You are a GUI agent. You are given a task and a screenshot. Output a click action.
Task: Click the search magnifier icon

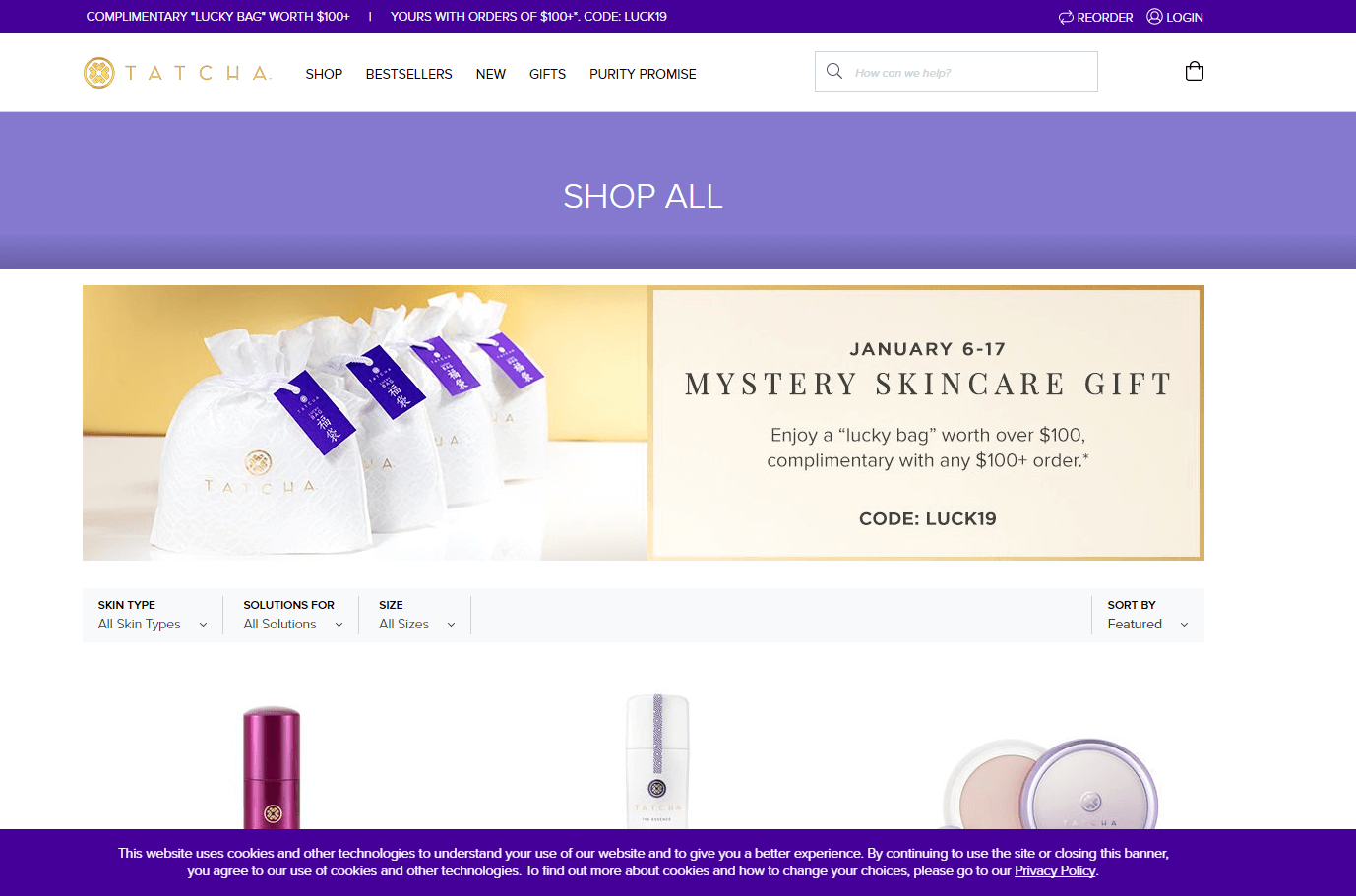pos(834,71)
